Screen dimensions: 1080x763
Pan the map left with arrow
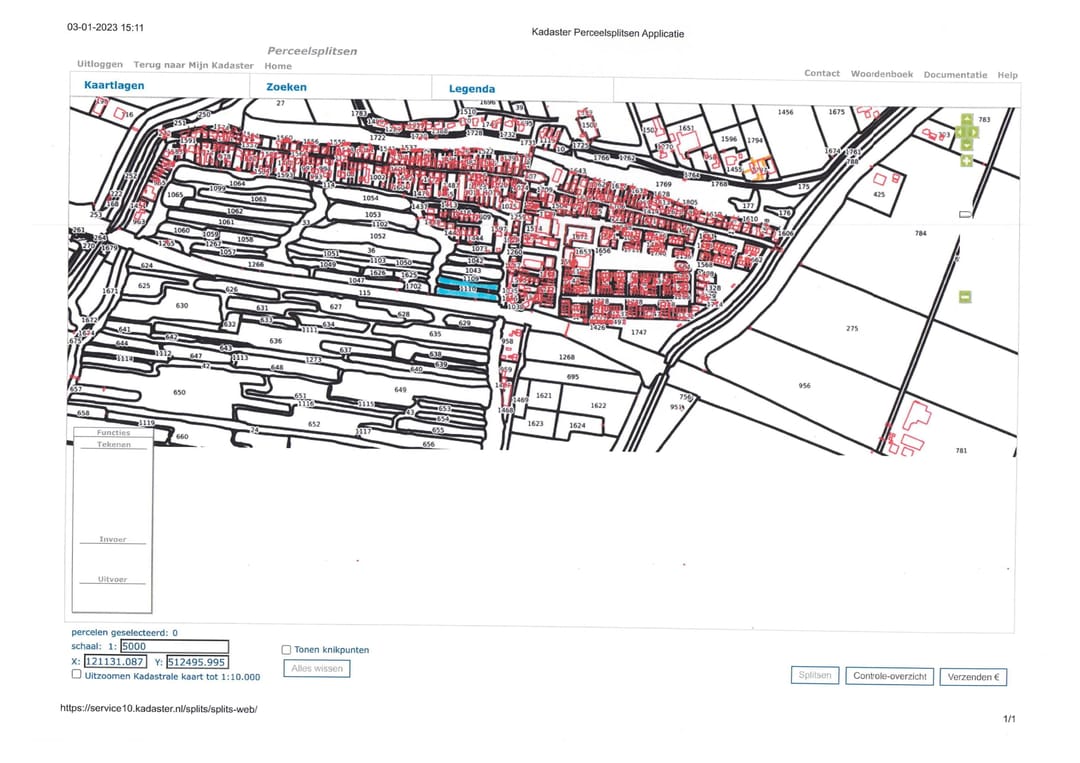click(x=958, y=132)
